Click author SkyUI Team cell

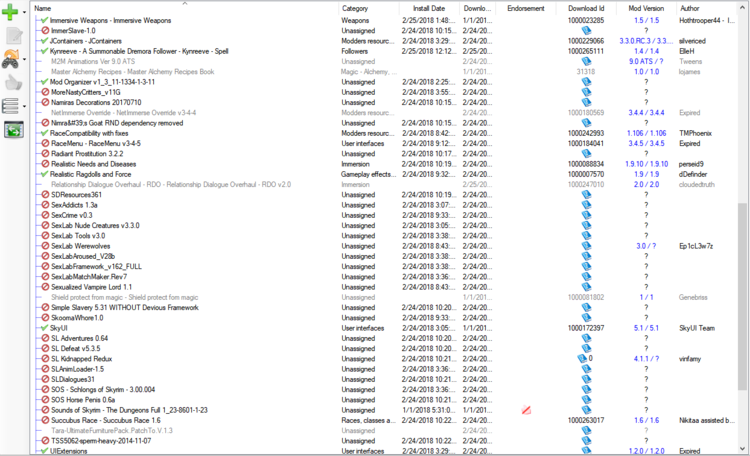click(x=696, y=328)
